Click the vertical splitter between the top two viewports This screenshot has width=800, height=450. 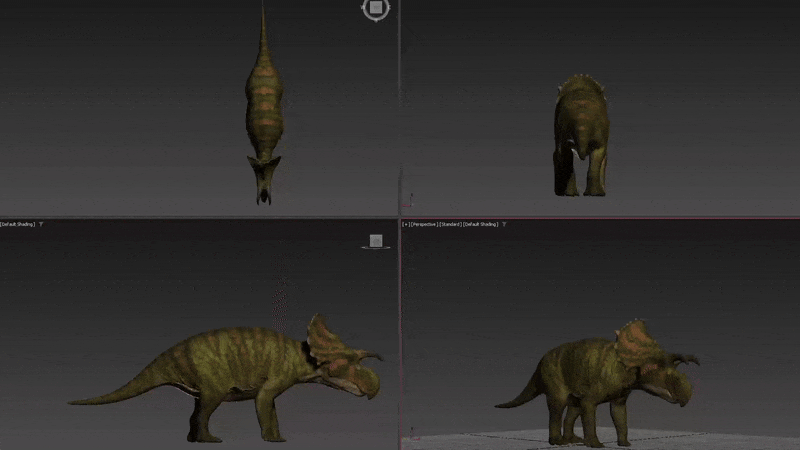coord(399,107)
